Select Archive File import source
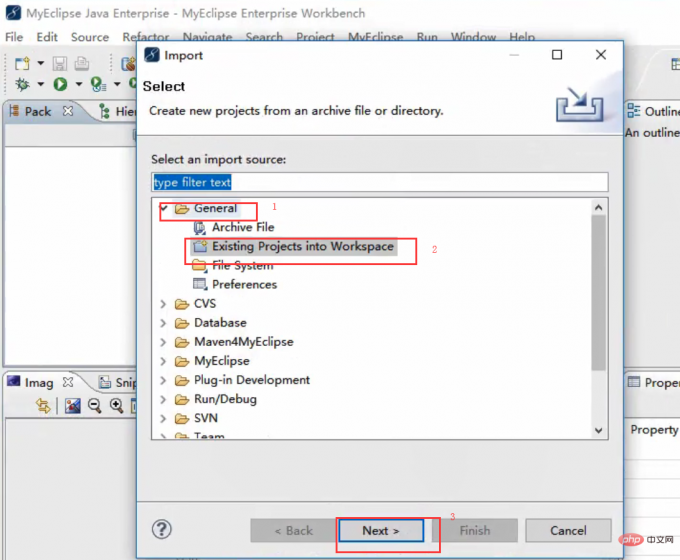Image resolution: width=680 pixels, height=560 pixels. [x=243, y=227]
